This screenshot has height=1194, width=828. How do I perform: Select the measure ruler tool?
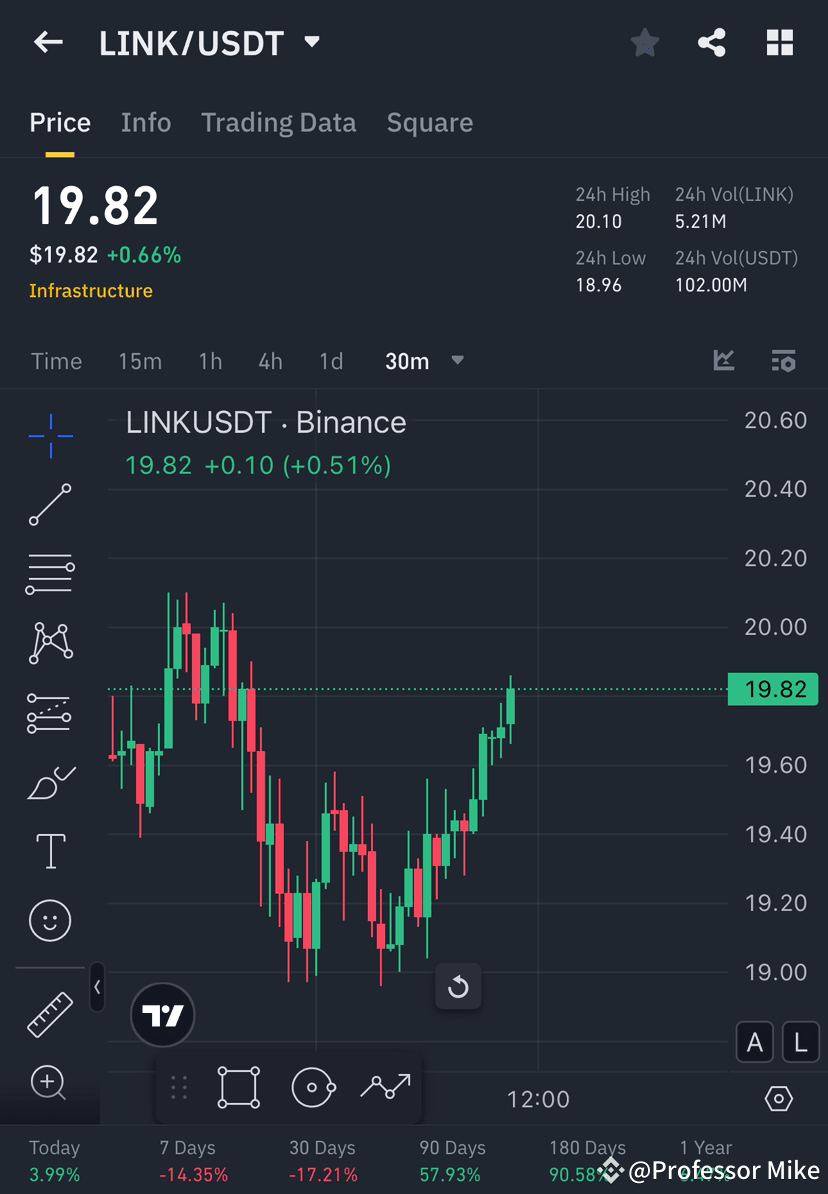pyautogui.click(x=50, y=1013)
